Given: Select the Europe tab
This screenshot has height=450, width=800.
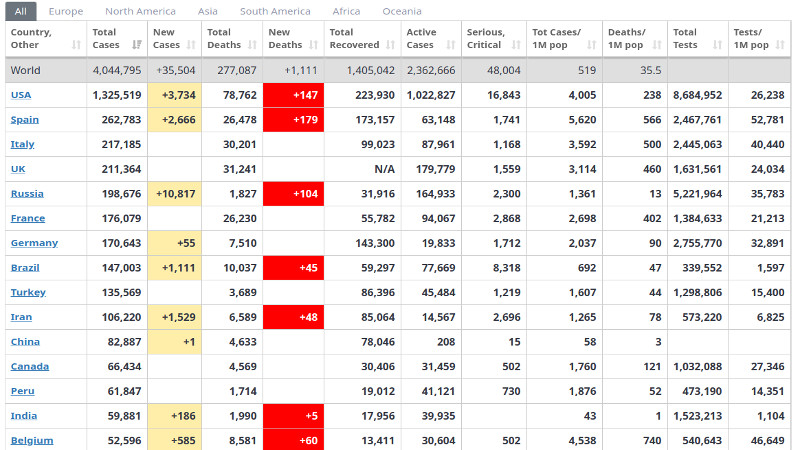Looking at the screenshot, I should click(x=66, y=11).
